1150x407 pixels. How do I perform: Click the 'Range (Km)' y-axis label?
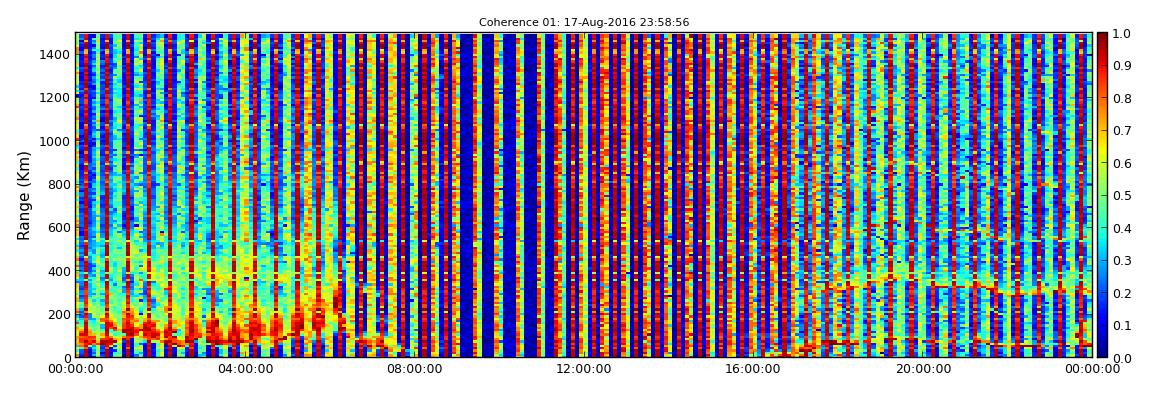tap(24, 196)
